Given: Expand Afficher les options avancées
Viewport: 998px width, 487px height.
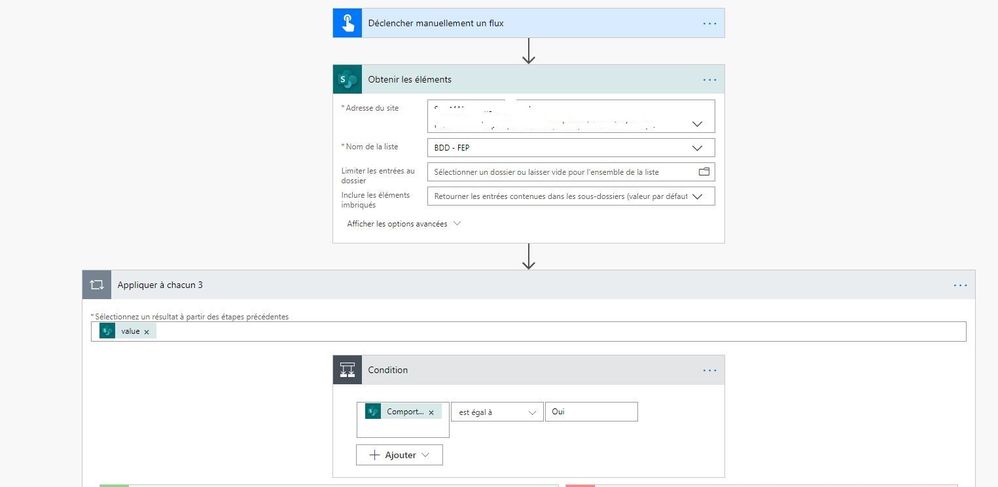Looking at the screenshot, I should point(403,224).
